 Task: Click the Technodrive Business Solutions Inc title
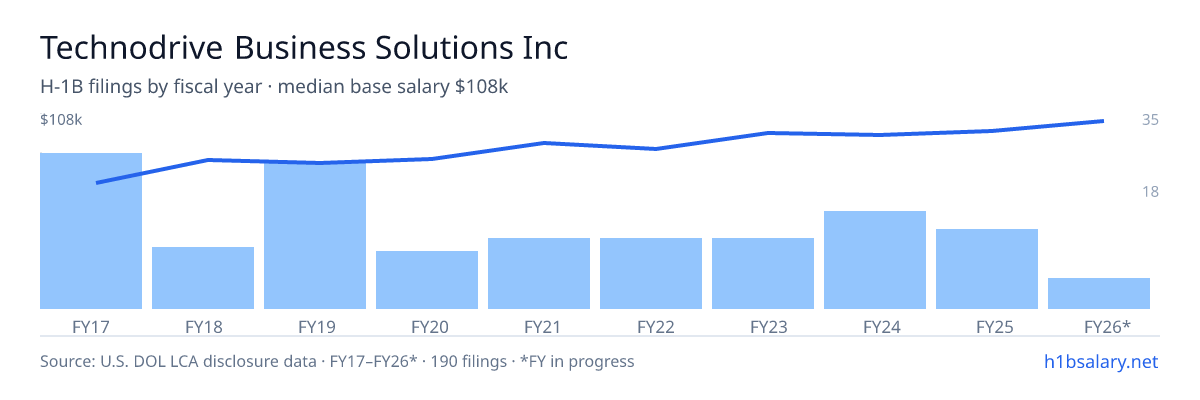coord(304,47)
